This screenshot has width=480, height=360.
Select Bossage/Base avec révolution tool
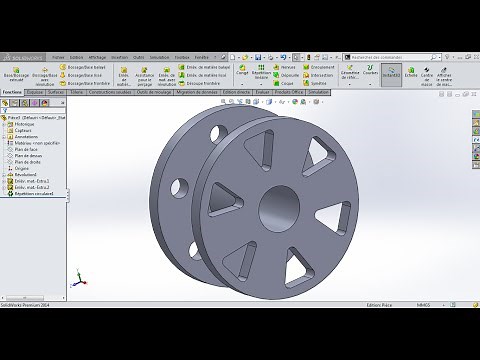45,77
